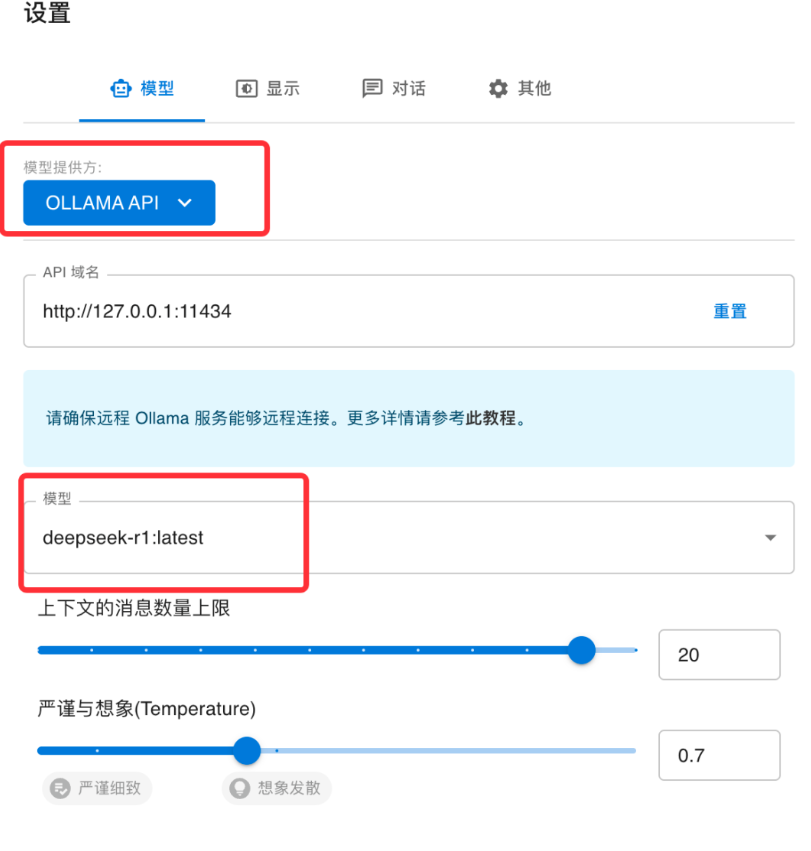
Task: Open the 模型 (Model) tab
Action: coord(142,88)
